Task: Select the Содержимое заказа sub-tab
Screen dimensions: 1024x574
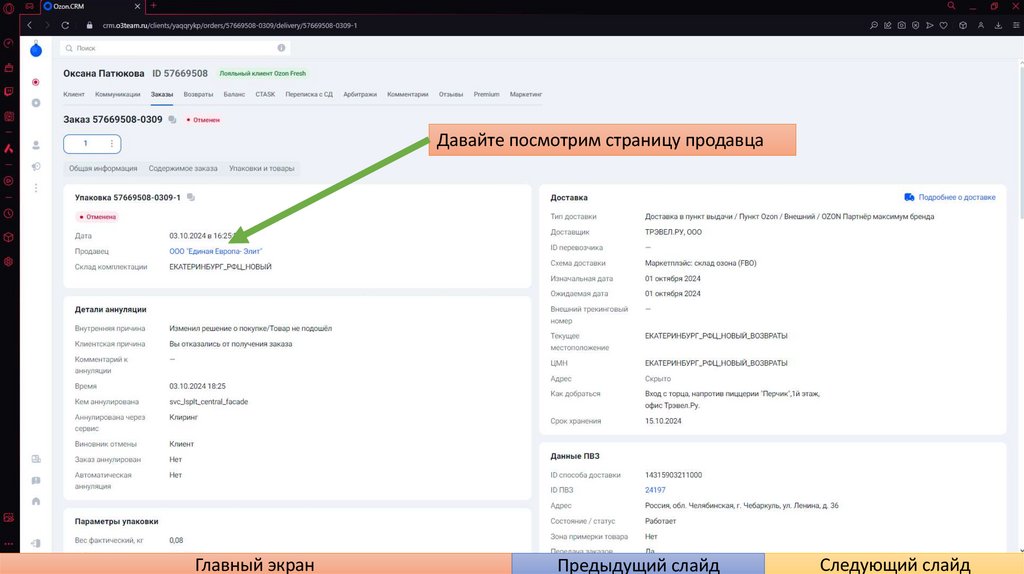Action: click(x=183, y=168)
